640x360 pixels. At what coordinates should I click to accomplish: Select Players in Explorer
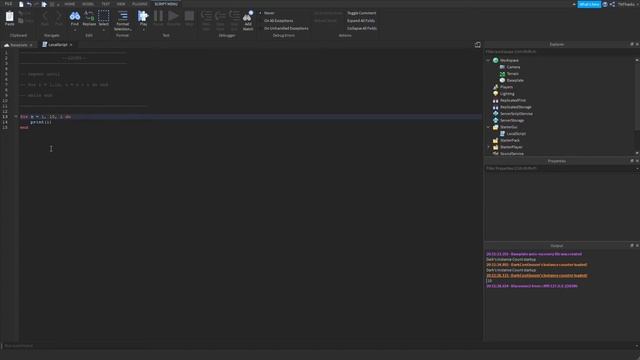pos(506,87)
